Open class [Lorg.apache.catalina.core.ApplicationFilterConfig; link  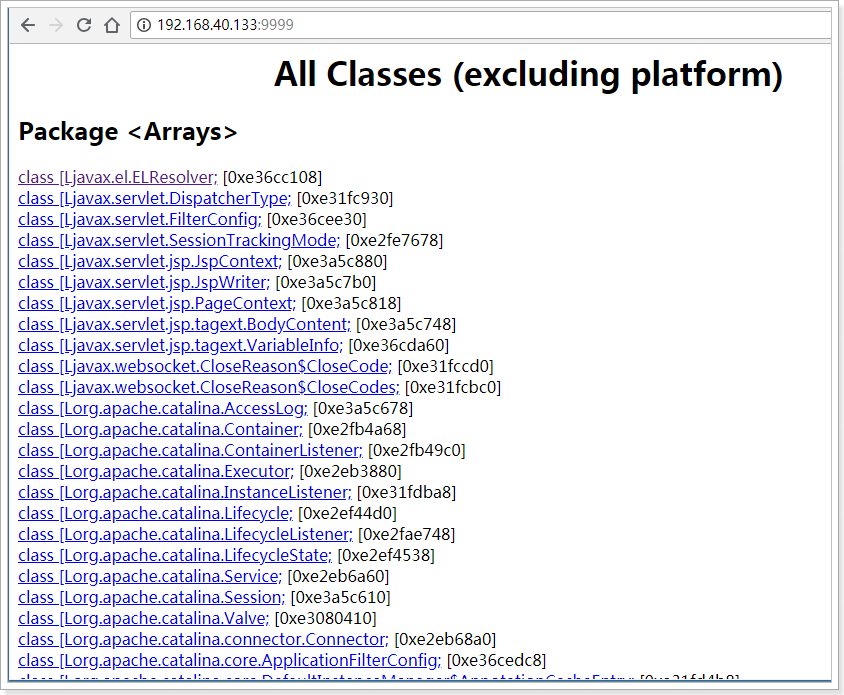(x=230, y=660)
